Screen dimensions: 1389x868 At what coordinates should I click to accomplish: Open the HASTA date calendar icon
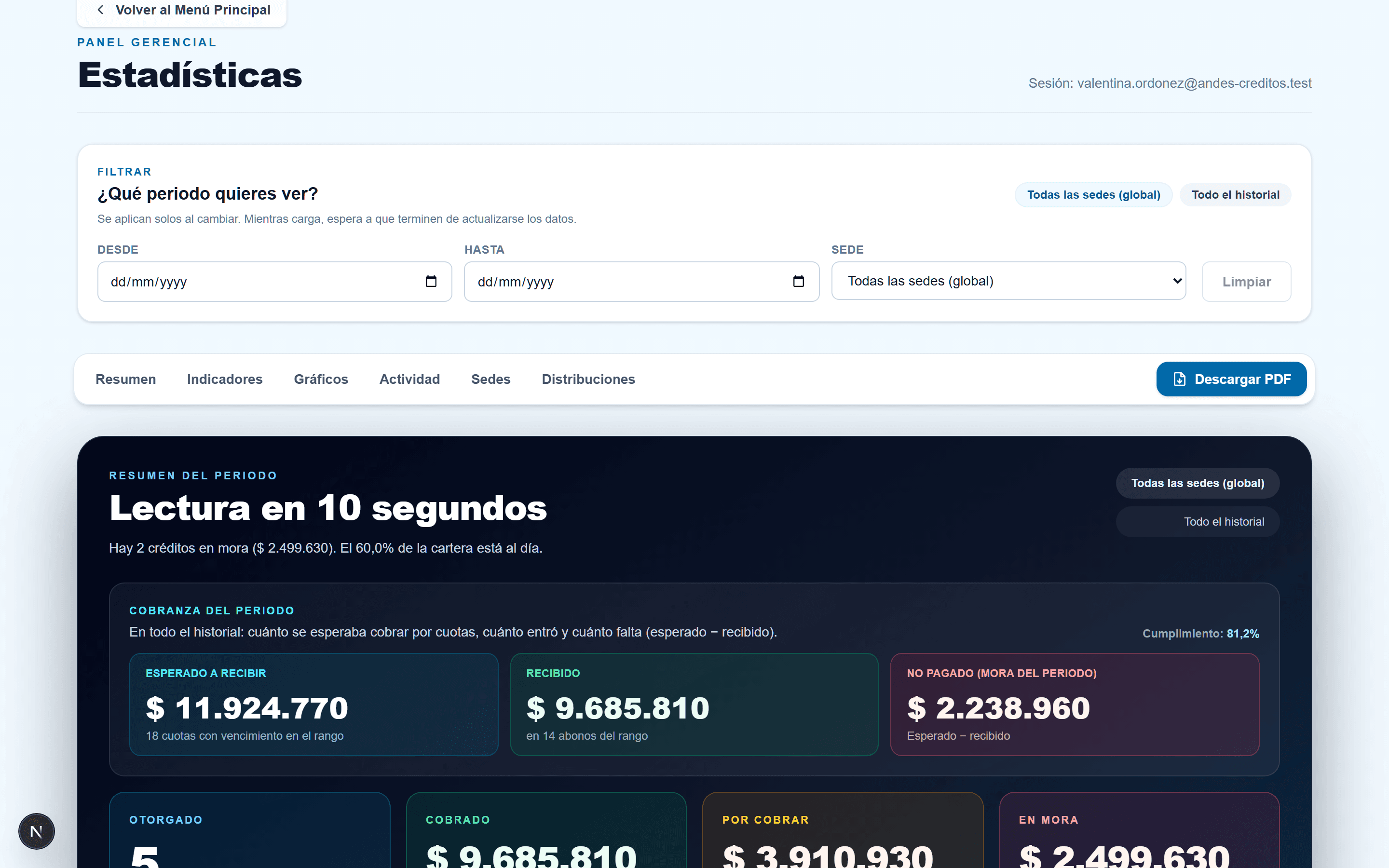pos(798,281)
